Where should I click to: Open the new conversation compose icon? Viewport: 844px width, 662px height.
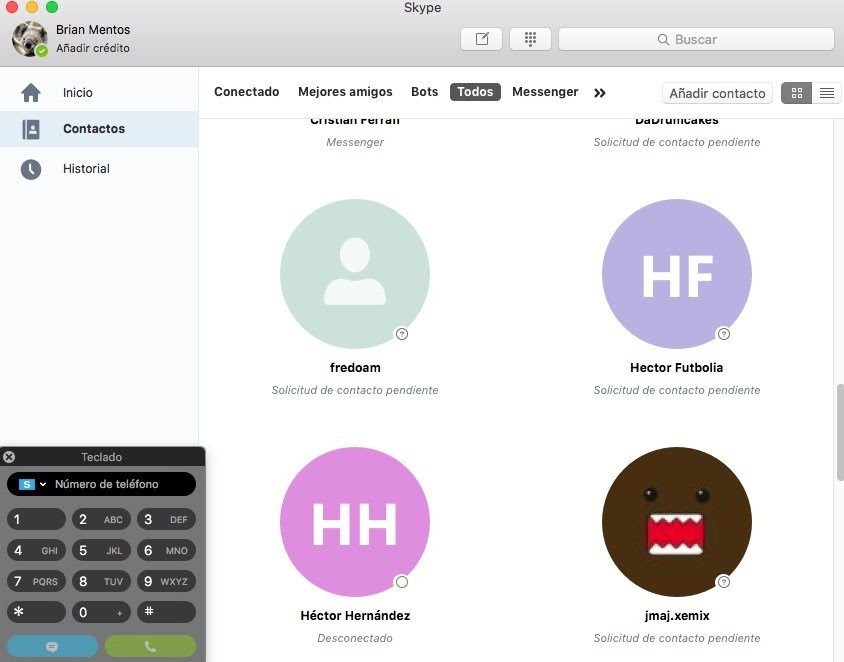[x=481, y=39]
